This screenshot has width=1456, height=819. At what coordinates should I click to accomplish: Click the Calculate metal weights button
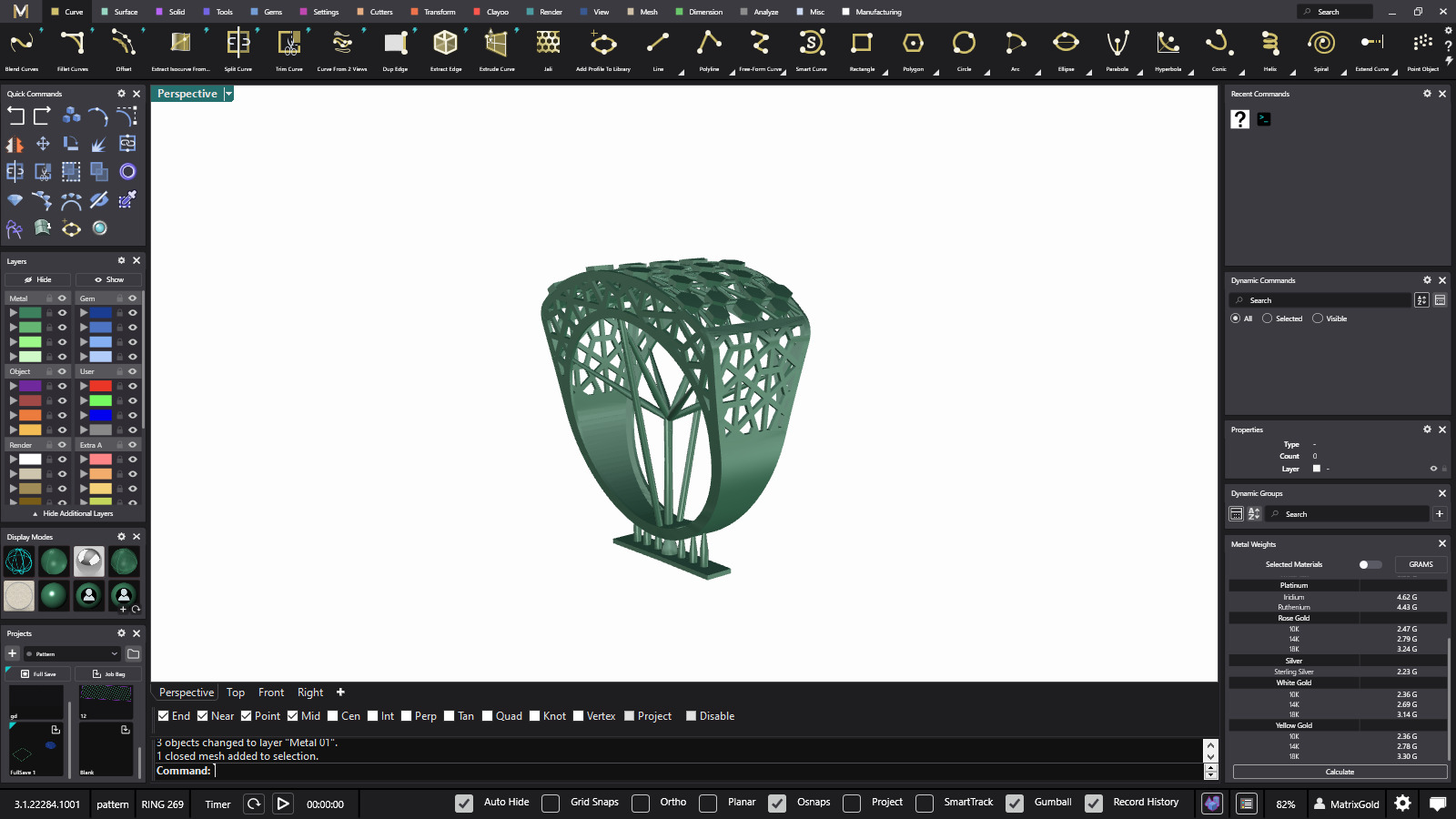click(1340, 772)
